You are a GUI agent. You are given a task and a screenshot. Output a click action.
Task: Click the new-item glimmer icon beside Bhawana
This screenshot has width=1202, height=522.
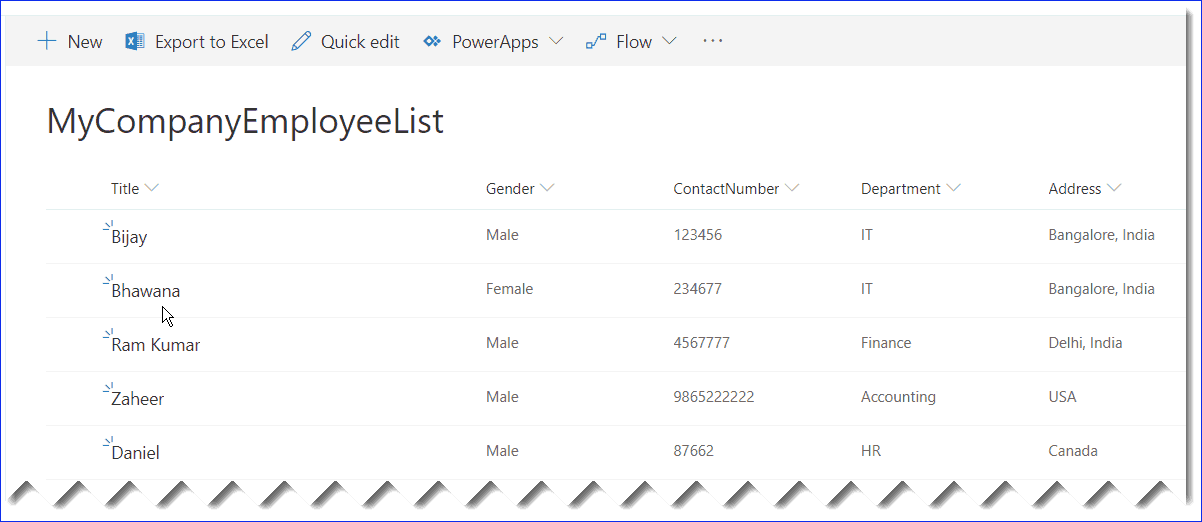coord(108,281)
